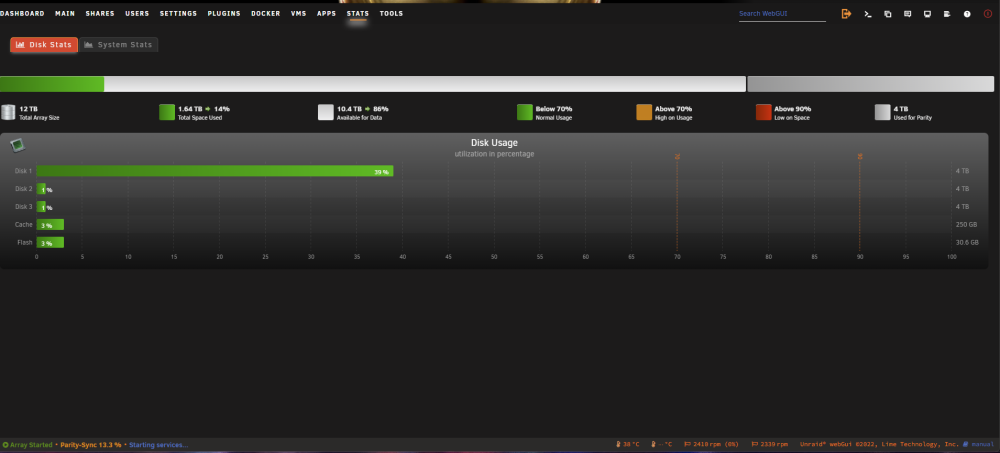Click the 10.4 TB 86% value
This screenshot has width=1000, height=453.
[x=363, y=109]
